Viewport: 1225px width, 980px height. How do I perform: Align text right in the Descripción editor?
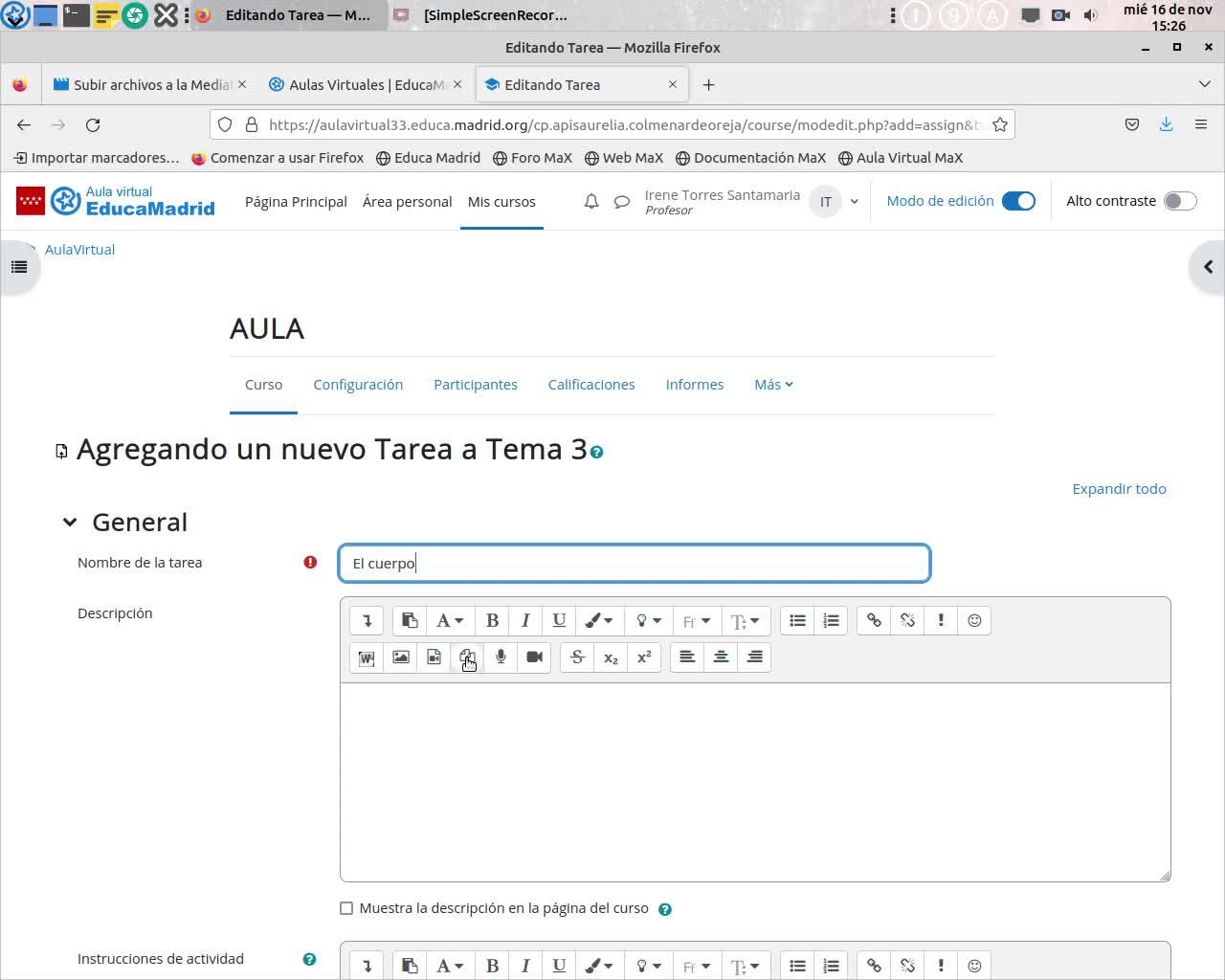click(x=754, y=657)
